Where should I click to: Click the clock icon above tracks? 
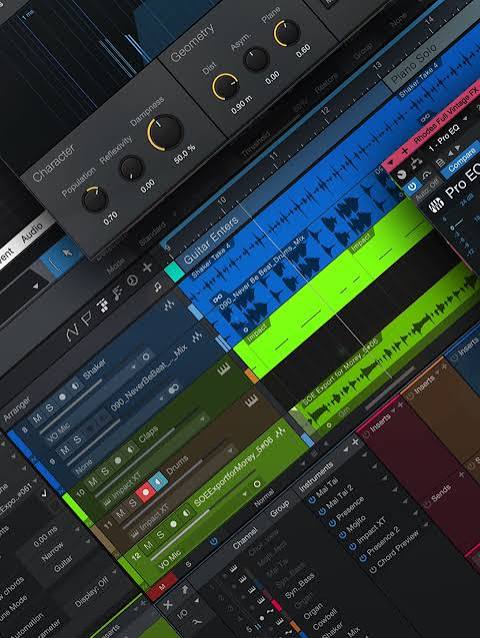coord(132,281)
